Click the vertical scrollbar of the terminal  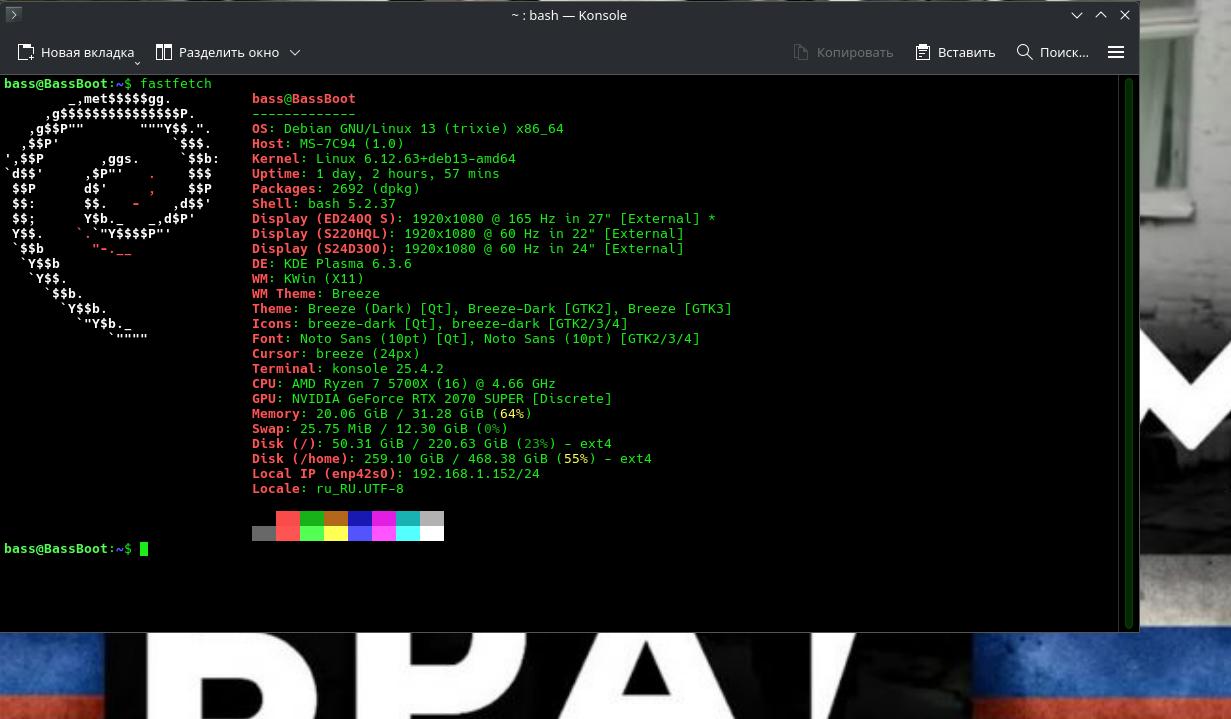(x=1128, y=350)
